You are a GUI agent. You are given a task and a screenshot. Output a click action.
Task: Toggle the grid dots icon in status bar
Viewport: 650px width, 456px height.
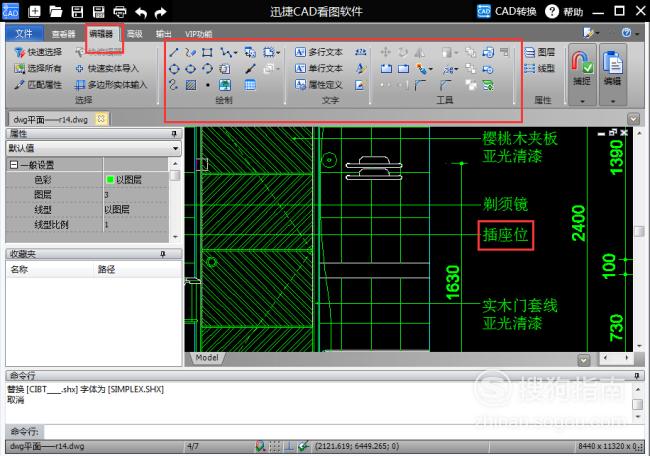pos(275,446)
